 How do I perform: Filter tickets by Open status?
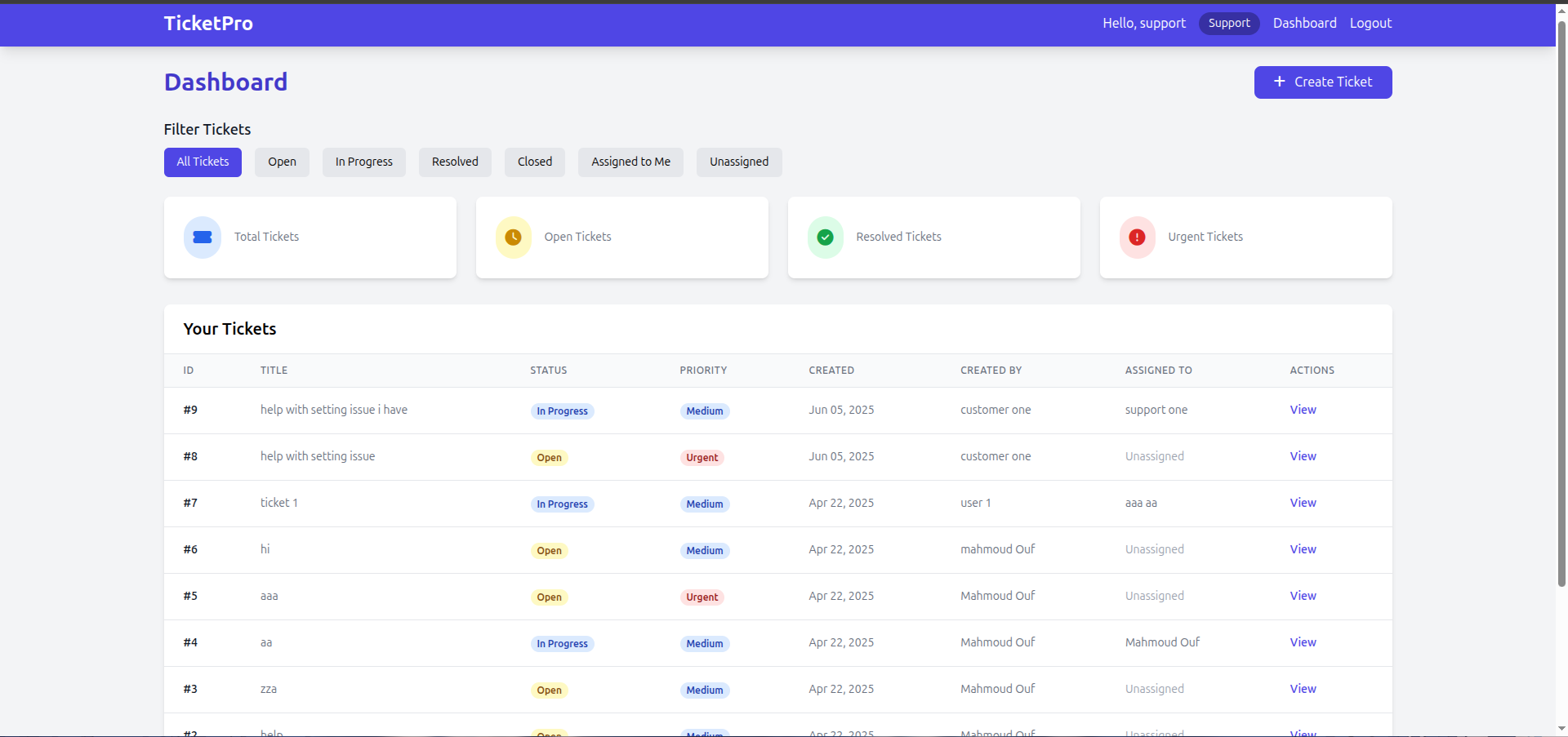[282, 162]
